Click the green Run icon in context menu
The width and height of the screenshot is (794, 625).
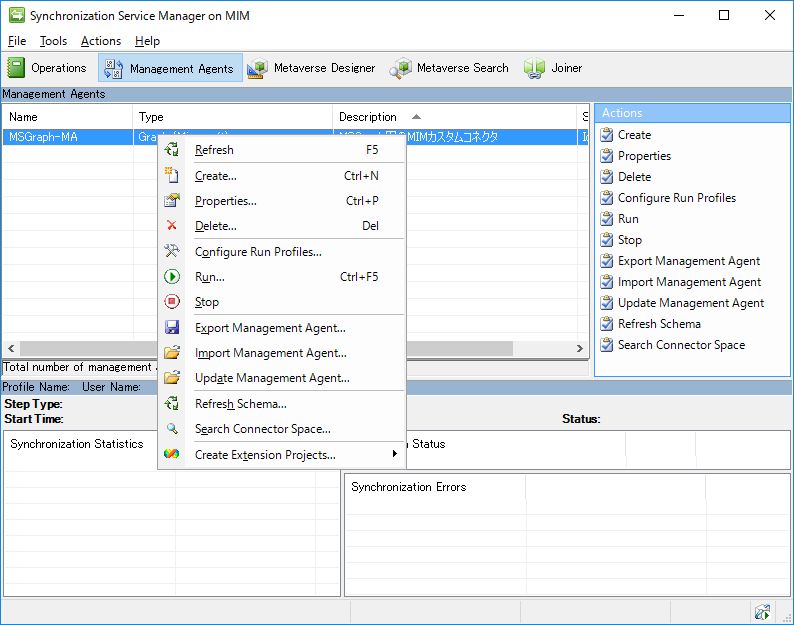172,277
